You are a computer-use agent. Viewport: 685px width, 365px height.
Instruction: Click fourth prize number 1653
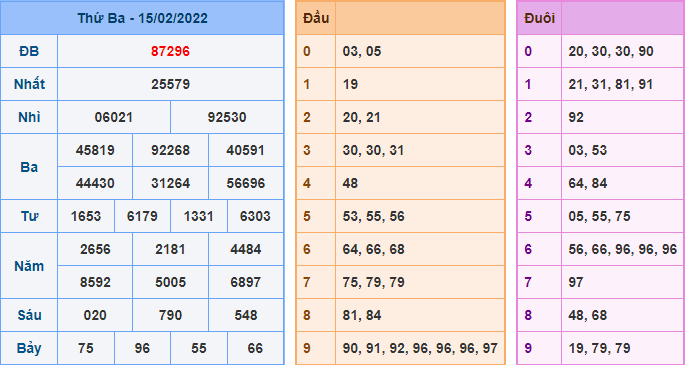(86, 217)
